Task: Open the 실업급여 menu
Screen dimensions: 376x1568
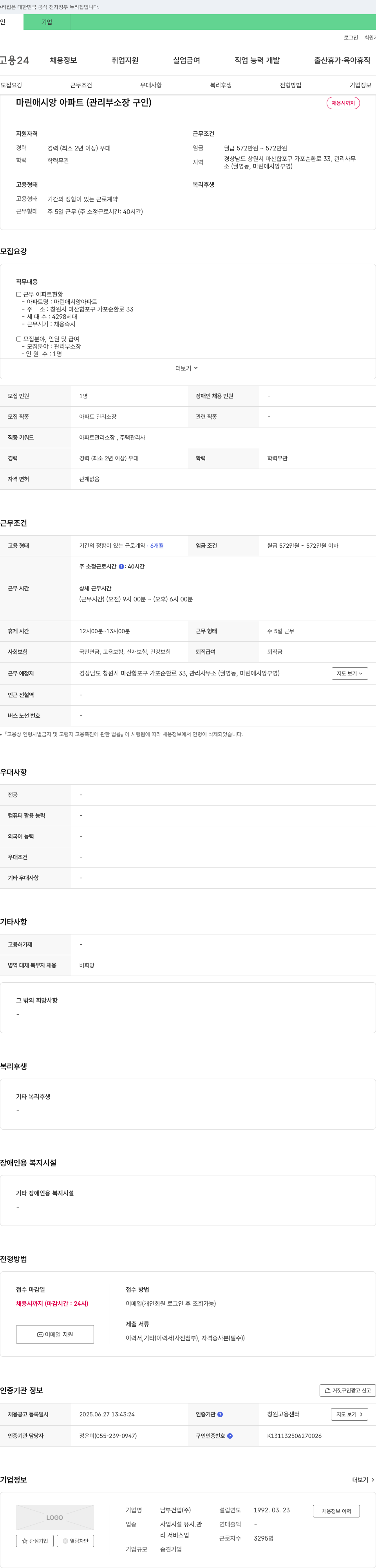Action: click(186, 60)
